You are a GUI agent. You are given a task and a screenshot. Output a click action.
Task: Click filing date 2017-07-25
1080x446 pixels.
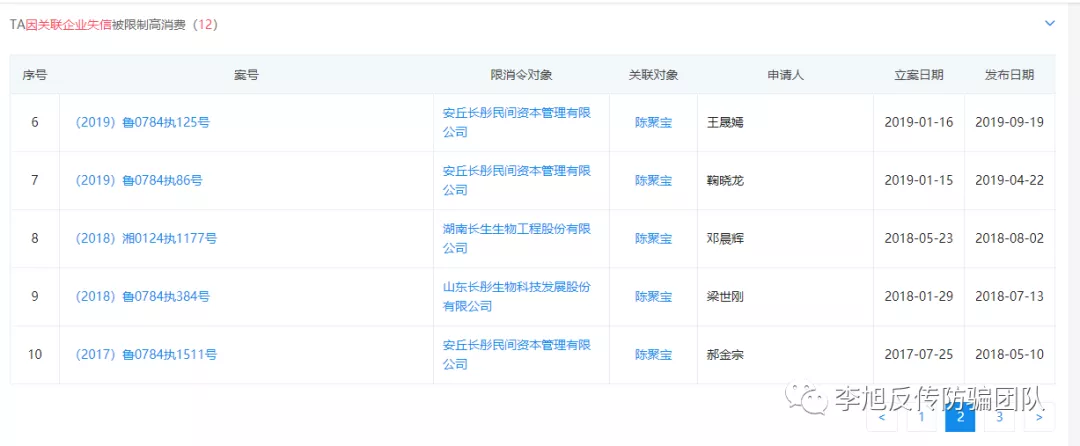click(919, 355)
